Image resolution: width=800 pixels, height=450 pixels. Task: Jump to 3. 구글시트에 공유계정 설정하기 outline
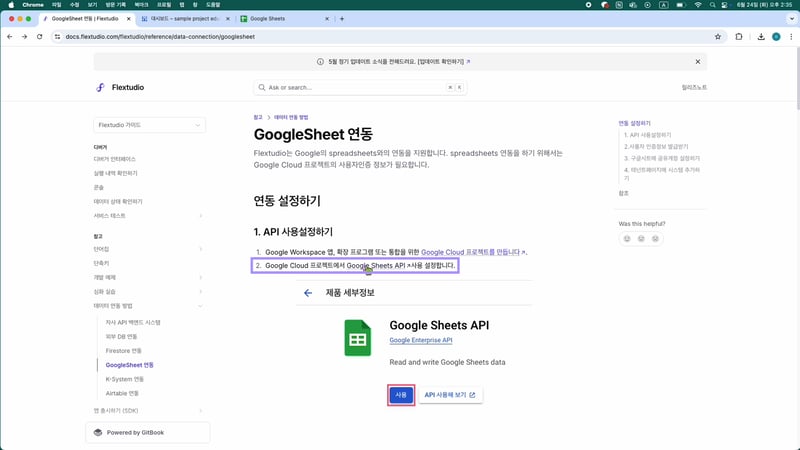662,158
